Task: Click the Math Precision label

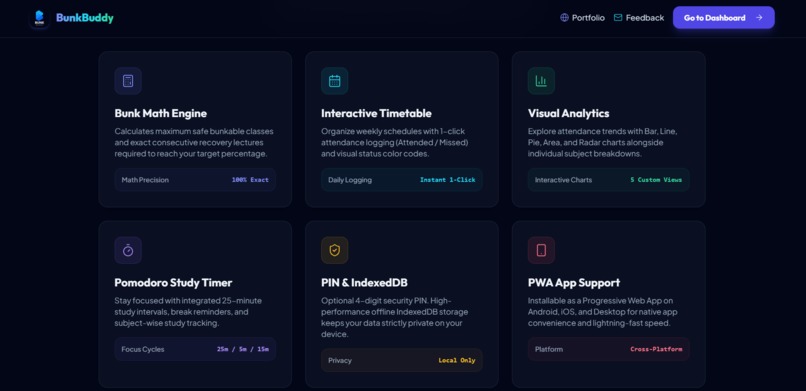Action: (145, 180)
